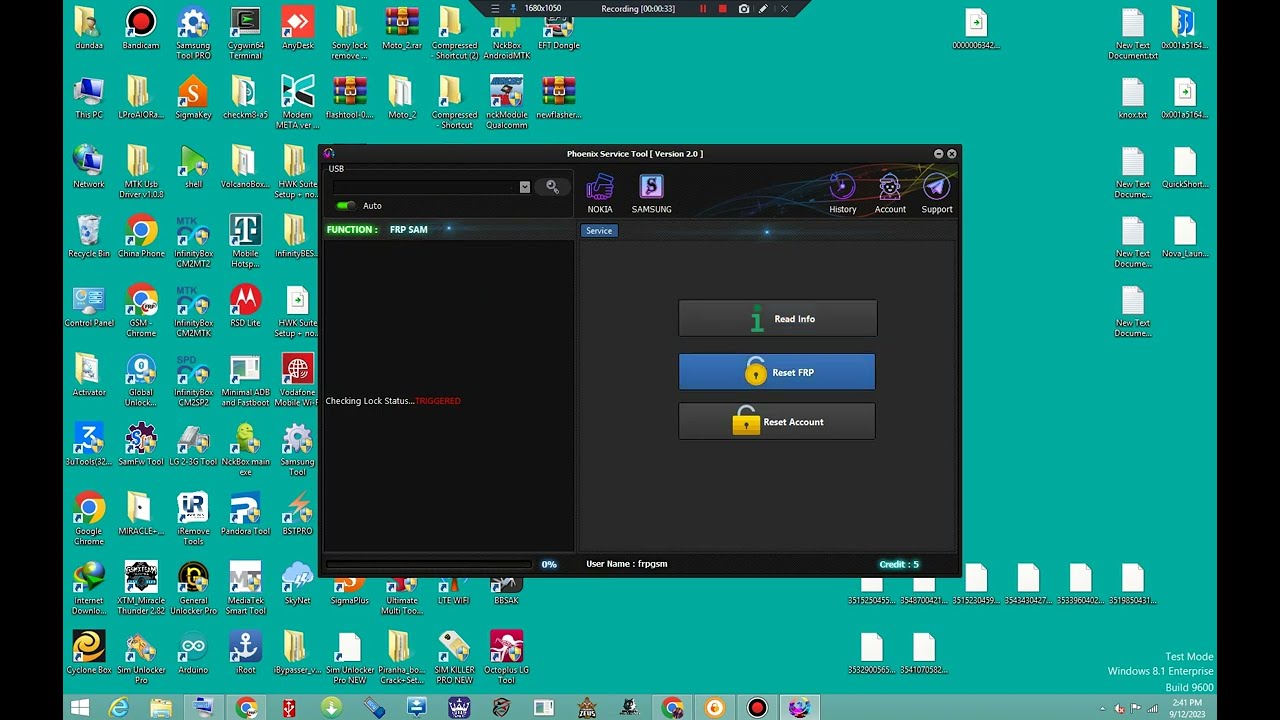Viewport: 1280px width, 720px height.
Task: Open iRemove Tools shortcut
Action: [193, 519]
